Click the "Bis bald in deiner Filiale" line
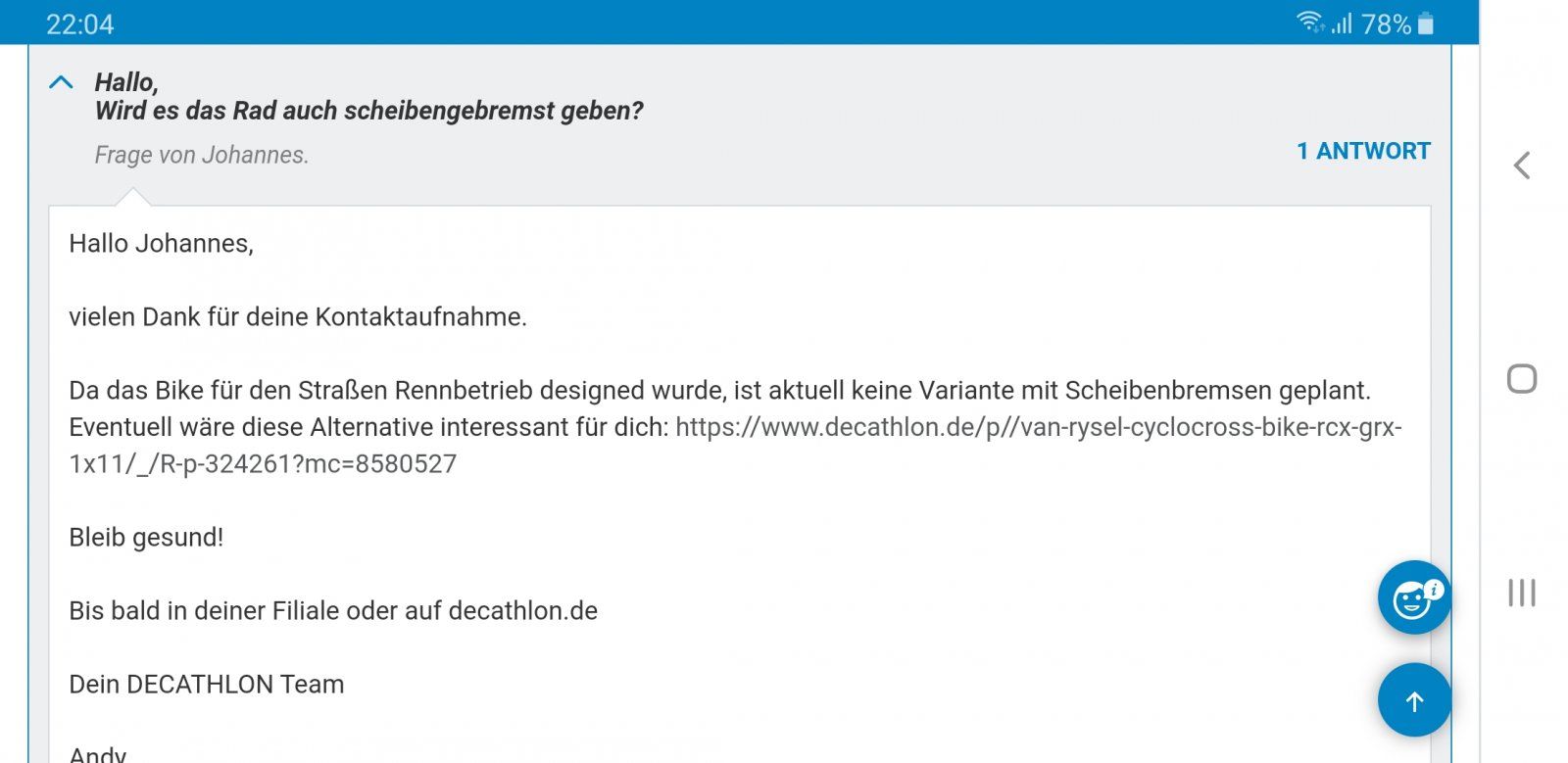The image size is (1568, 763). point(332,611)
